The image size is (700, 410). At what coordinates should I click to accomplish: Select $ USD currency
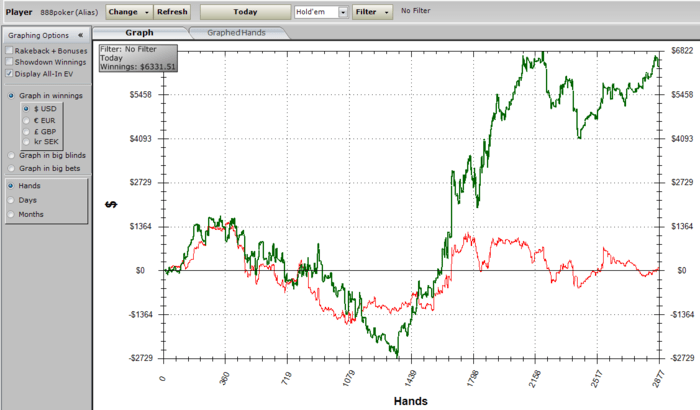26,109
